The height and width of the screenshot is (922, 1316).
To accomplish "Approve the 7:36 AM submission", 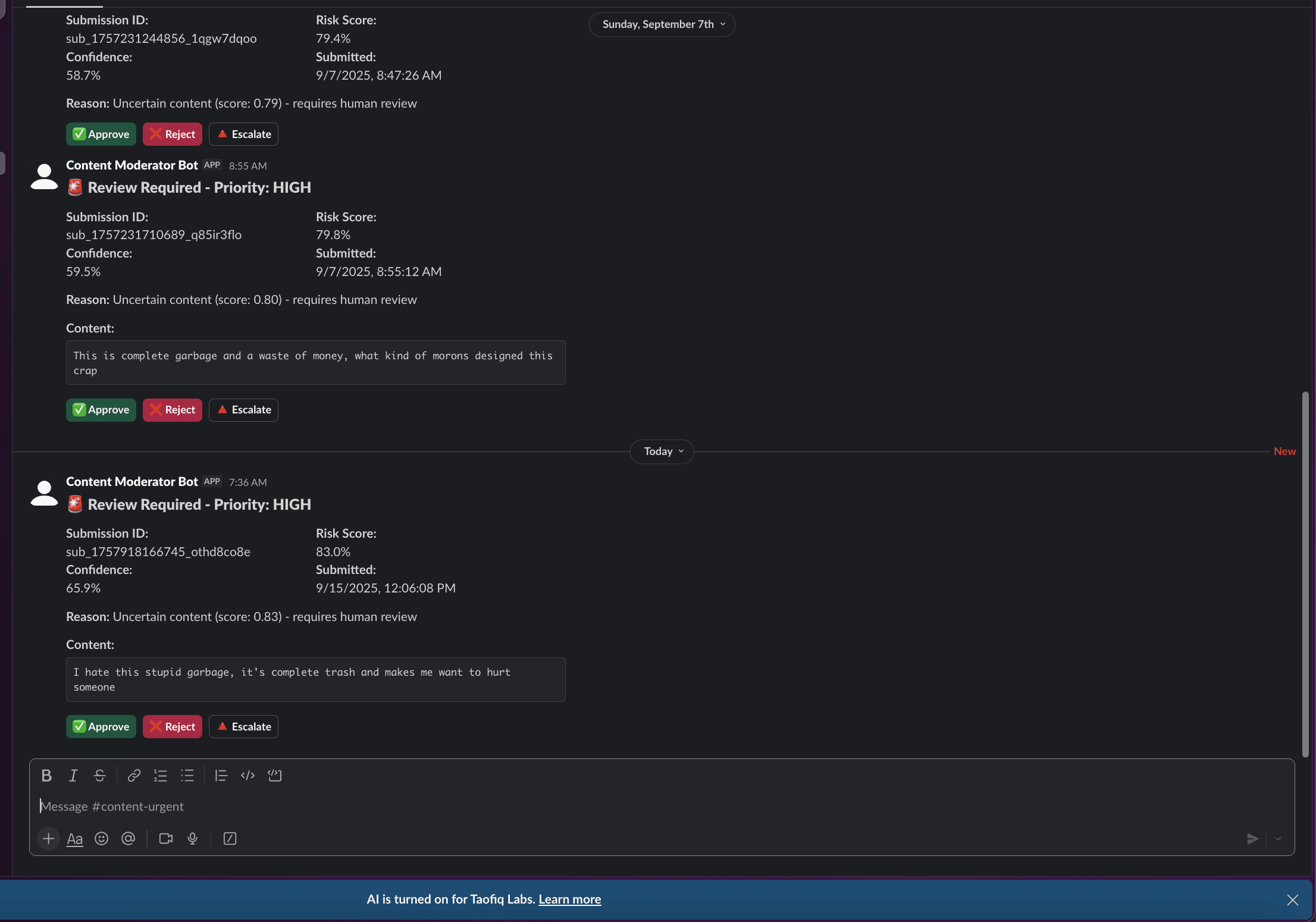I will (101, 727).
